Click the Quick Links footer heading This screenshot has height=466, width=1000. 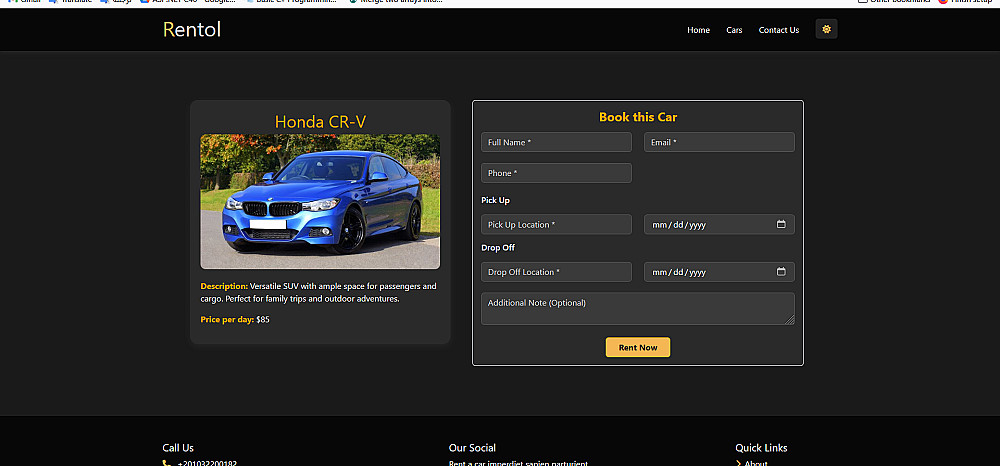(761, 448)
